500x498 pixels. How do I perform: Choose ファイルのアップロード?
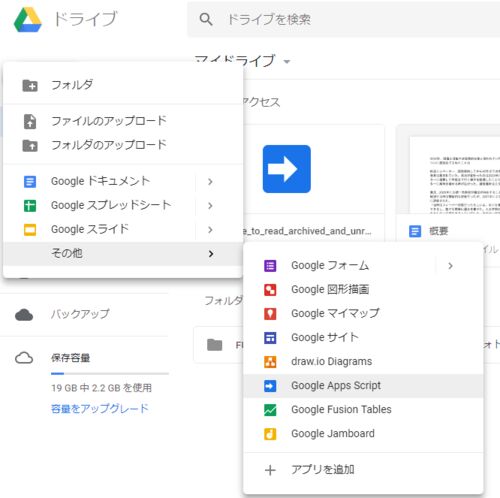pyautogui.click(x=123, y=121)
